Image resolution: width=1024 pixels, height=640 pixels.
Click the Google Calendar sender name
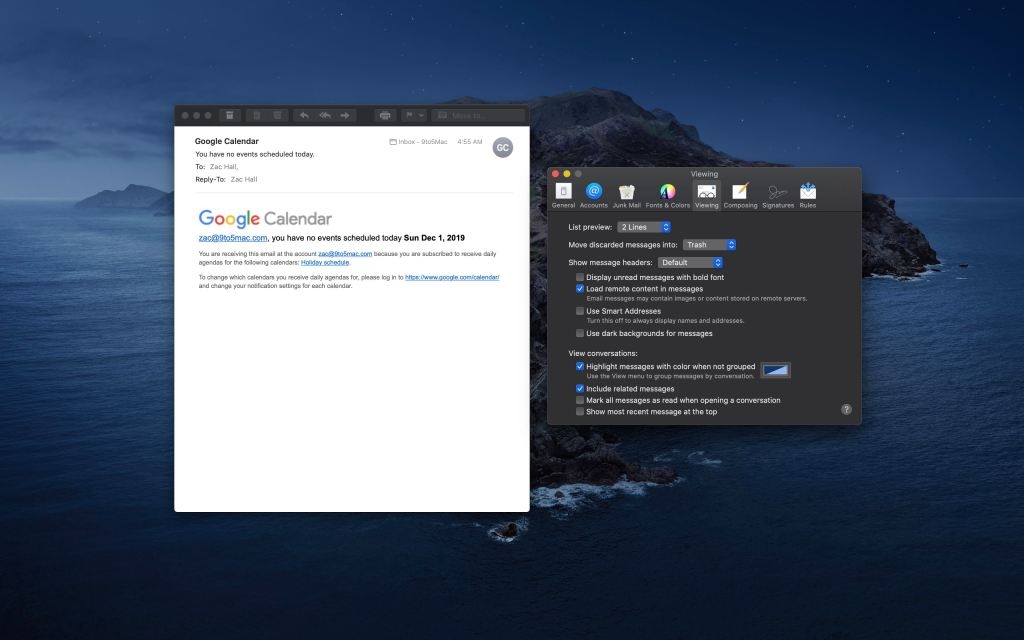click(x=227, y=141)
